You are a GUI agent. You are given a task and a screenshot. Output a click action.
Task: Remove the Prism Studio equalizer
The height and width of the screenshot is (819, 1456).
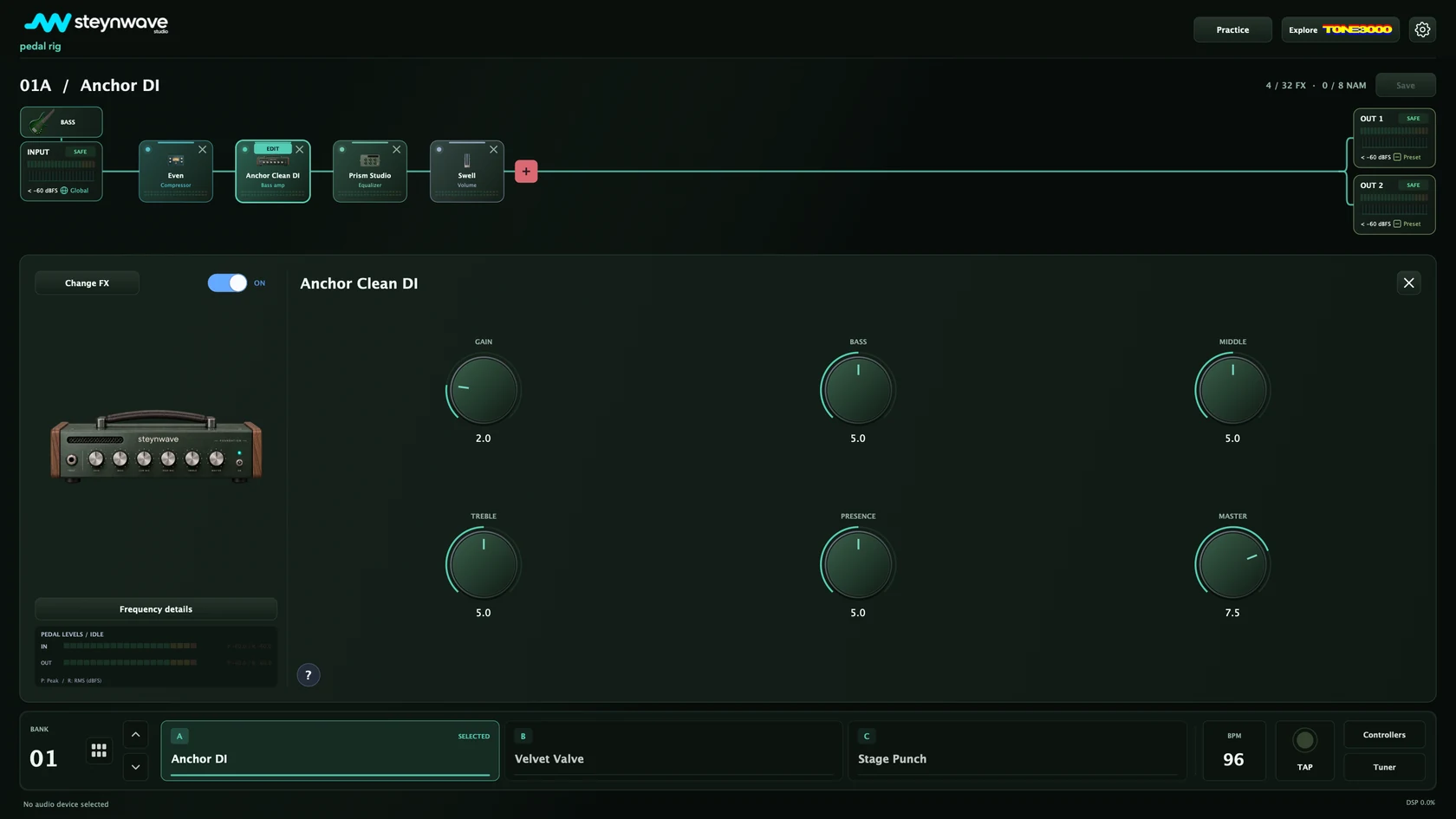click(397, 149)
